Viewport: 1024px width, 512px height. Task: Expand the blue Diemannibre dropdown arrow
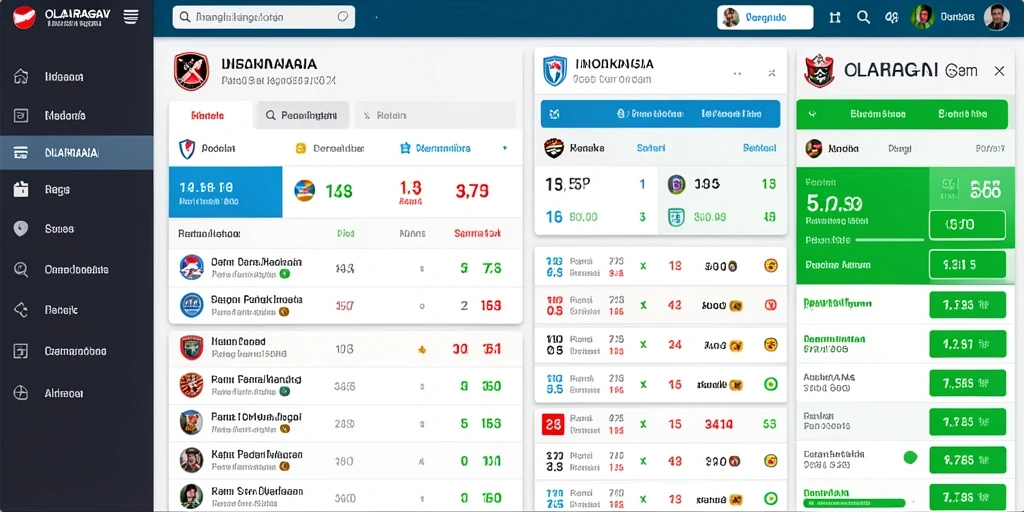[505, 149]
